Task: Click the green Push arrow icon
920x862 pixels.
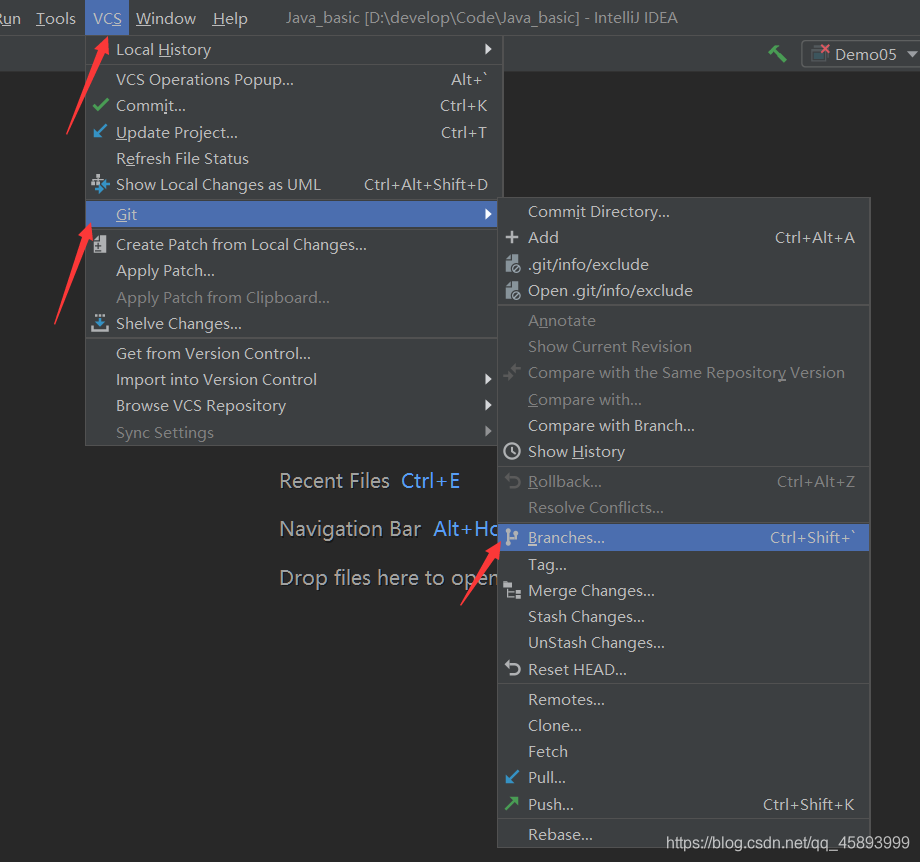Action: coord(512,803)
